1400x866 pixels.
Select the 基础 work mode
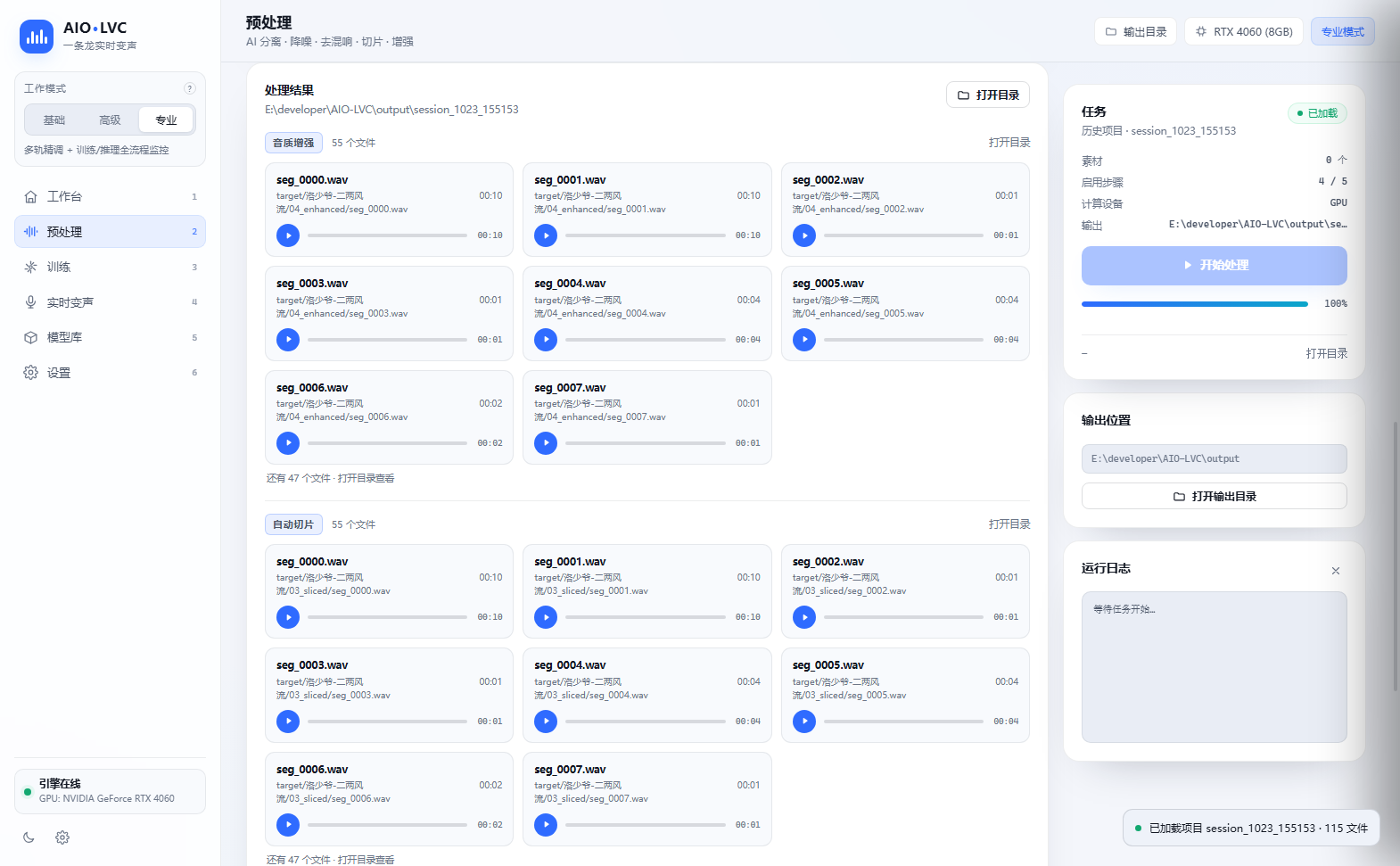[x=54, y=120]
